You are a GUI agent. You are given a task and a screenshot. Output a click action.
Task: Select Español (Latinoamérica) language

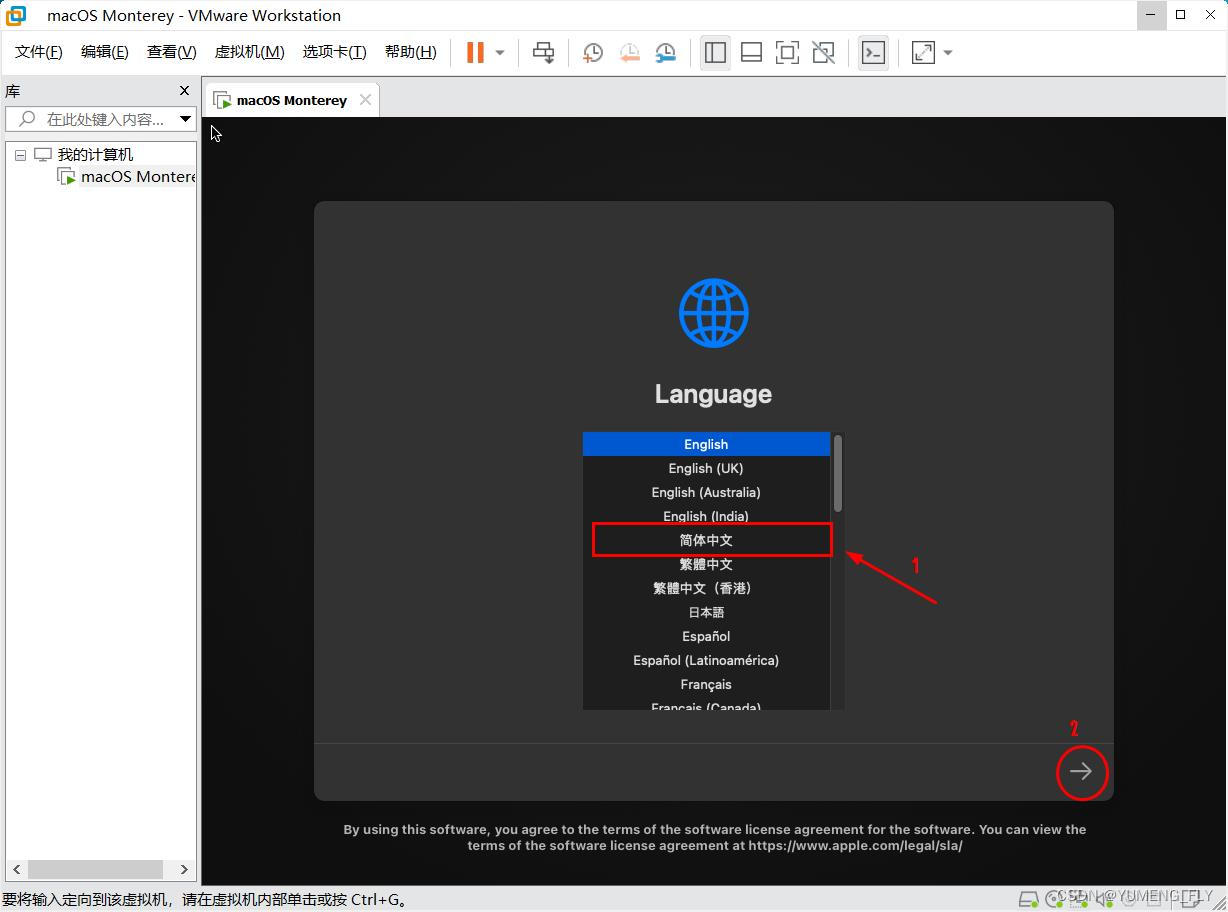pos(706,660)
